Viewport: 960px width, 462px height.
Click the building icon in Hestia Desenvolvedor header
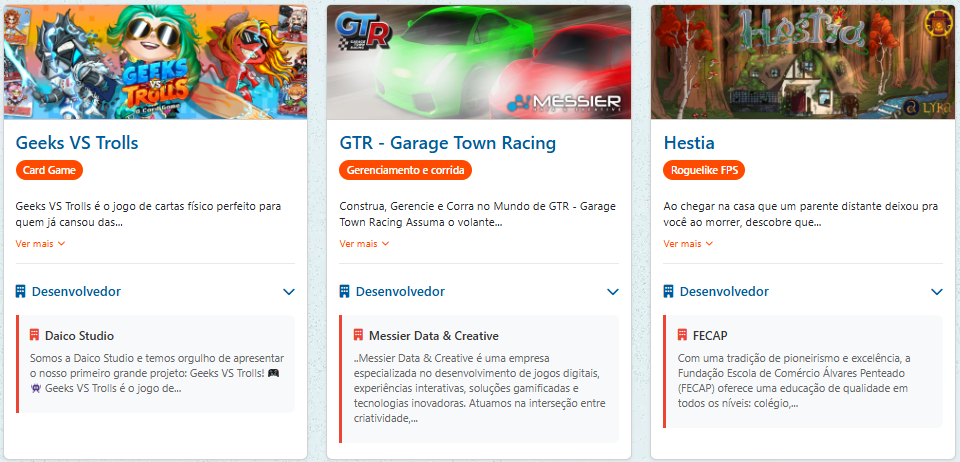[669, 292]
